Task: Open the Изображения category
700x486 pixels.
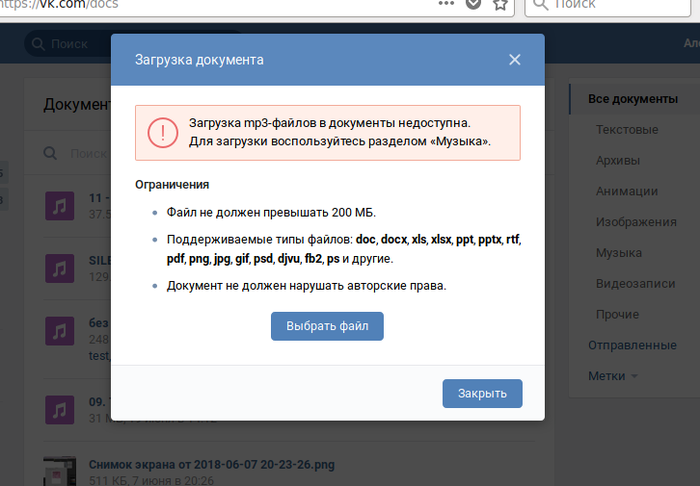Action: pyautogui.click(x=635, y=222)
